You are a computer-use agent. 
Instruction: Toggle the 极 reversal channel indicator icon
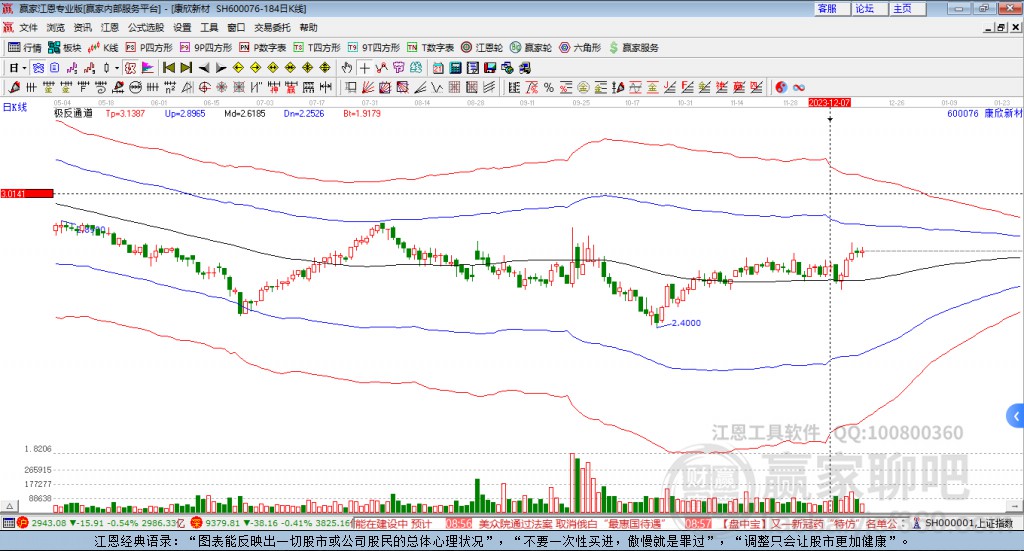click(130, 68)
